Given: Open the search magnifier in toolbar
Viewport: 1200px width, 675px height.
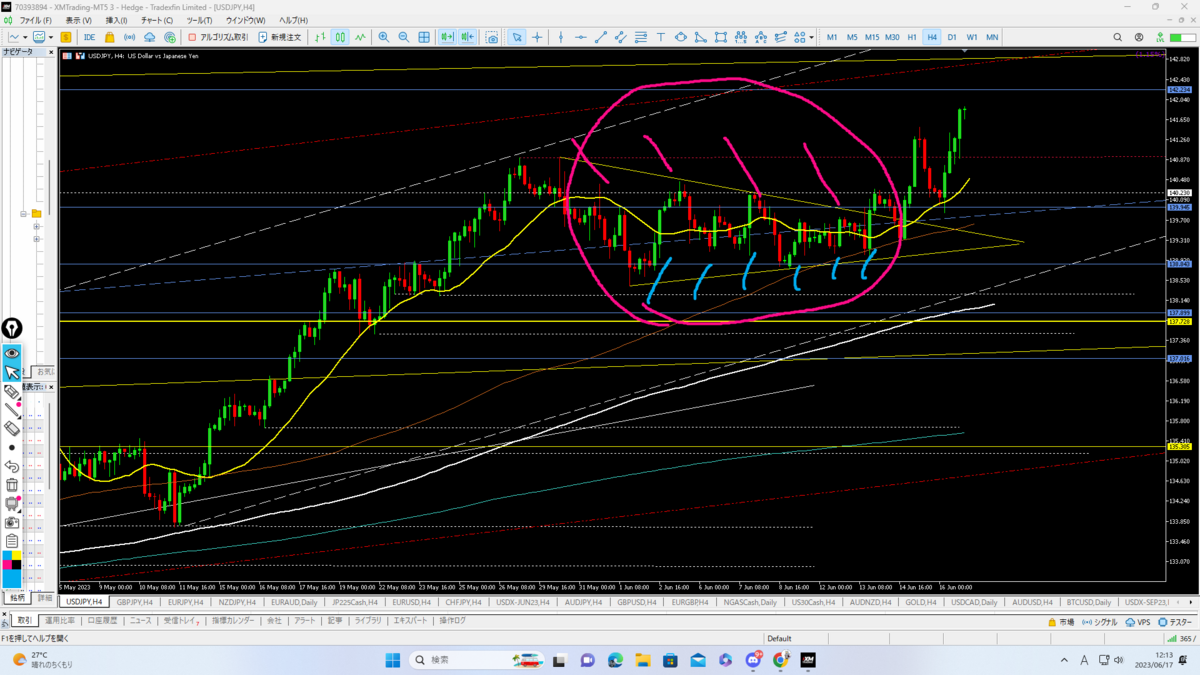Looking at the screenshot, I should pos(1117,37).
